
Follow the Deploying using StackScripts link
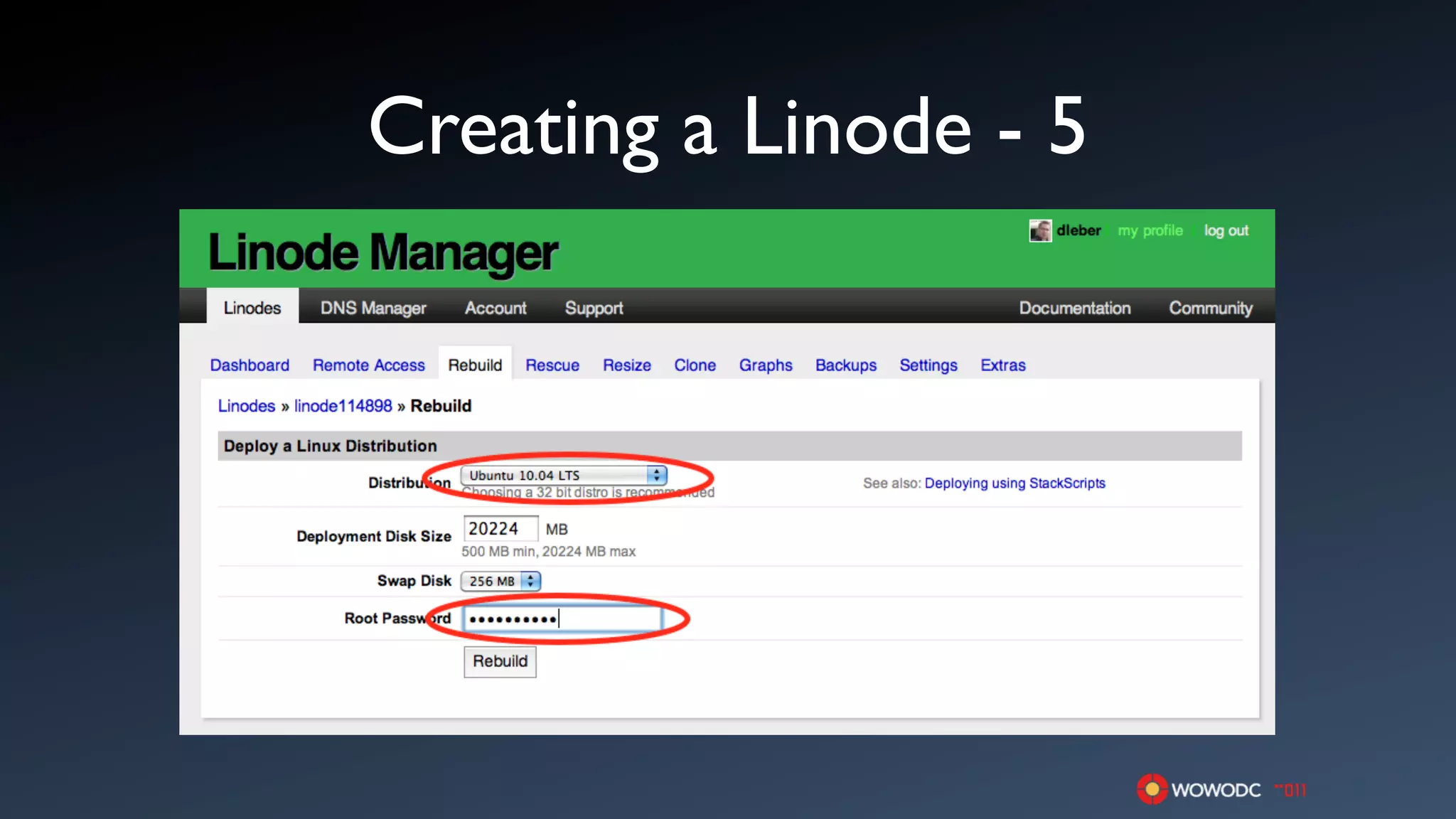pyautogui.click(x=1015, y=483)
